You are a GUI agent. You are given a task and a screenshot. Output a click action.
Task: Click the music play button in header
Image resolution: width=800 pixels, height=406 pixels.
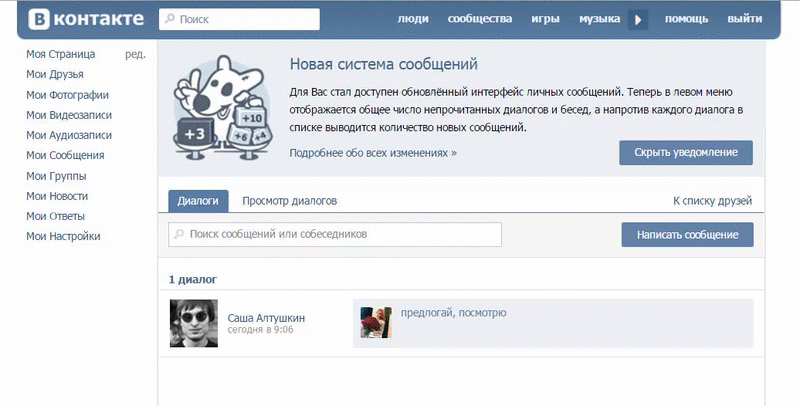[638, 20]
